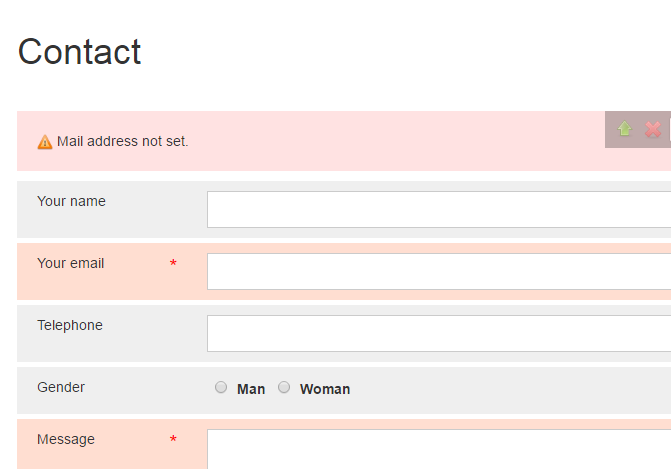Click the Your name field label

click(71, 201)
